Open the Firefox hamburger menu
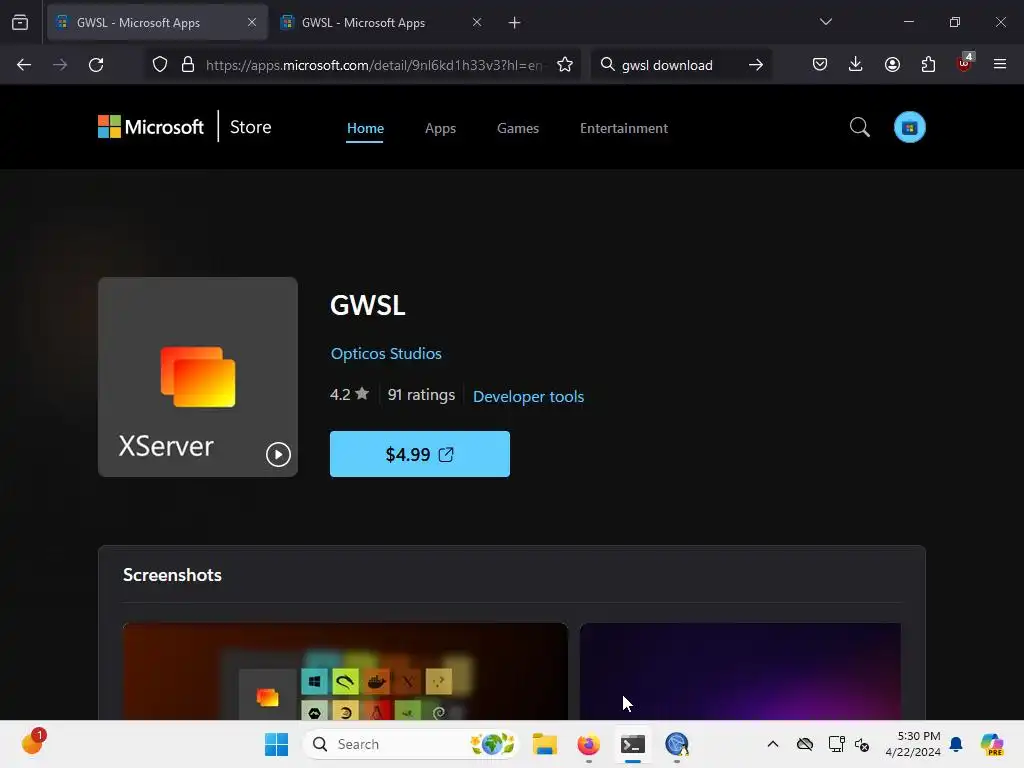Viewport: 1024px width, 768px height. click(1000, 65)
